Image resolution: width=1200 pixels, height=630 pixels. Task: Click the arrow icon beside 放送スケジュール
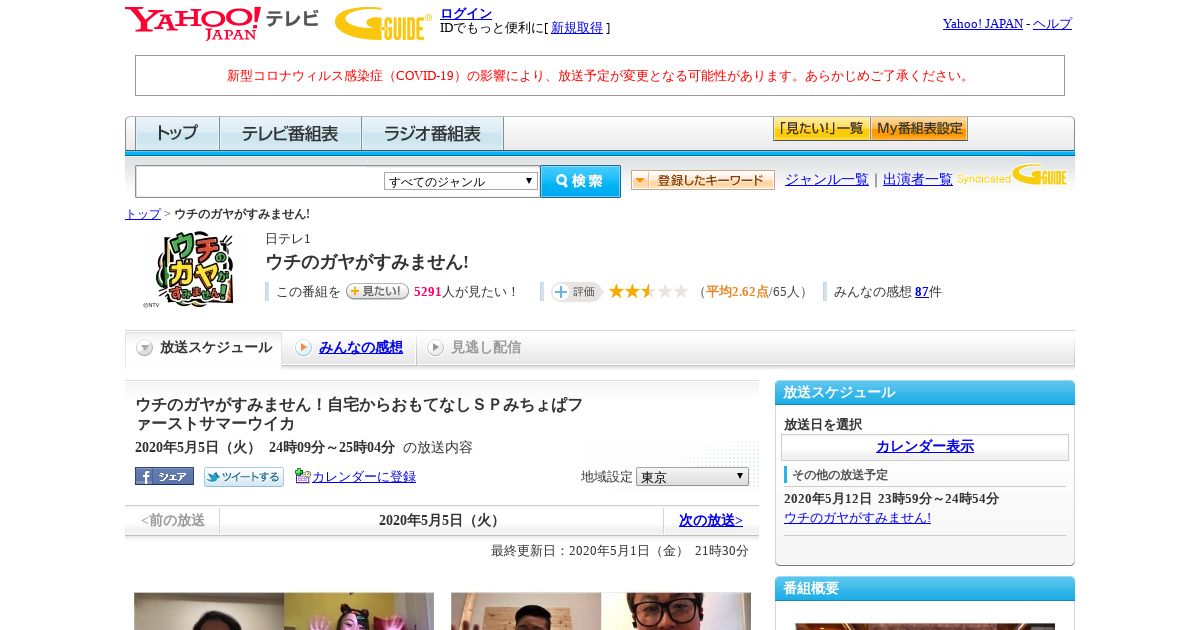point(144,348)
